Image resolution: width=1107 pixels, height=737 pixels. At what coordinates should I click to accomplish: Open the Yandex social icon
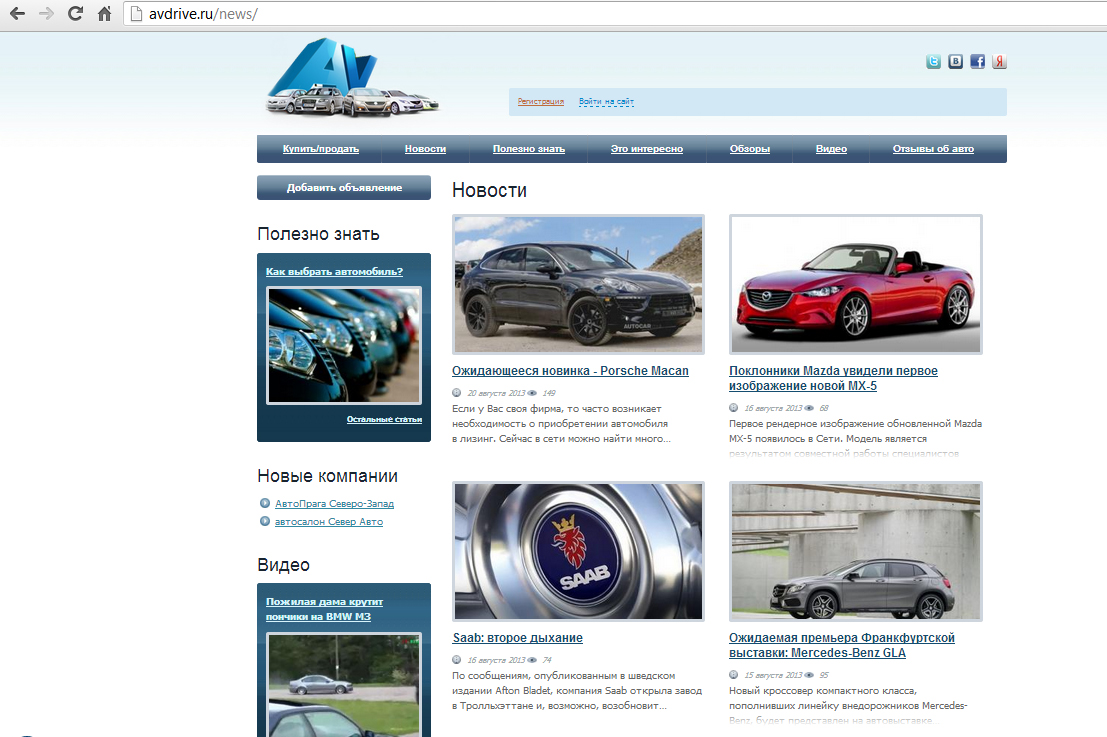click(999, 61)
